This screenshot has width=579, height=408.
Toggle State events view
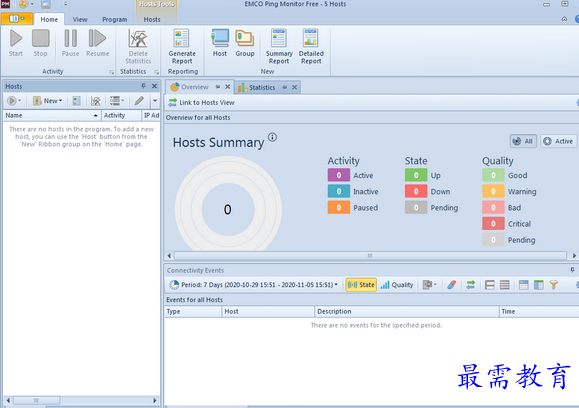[361, 285]
